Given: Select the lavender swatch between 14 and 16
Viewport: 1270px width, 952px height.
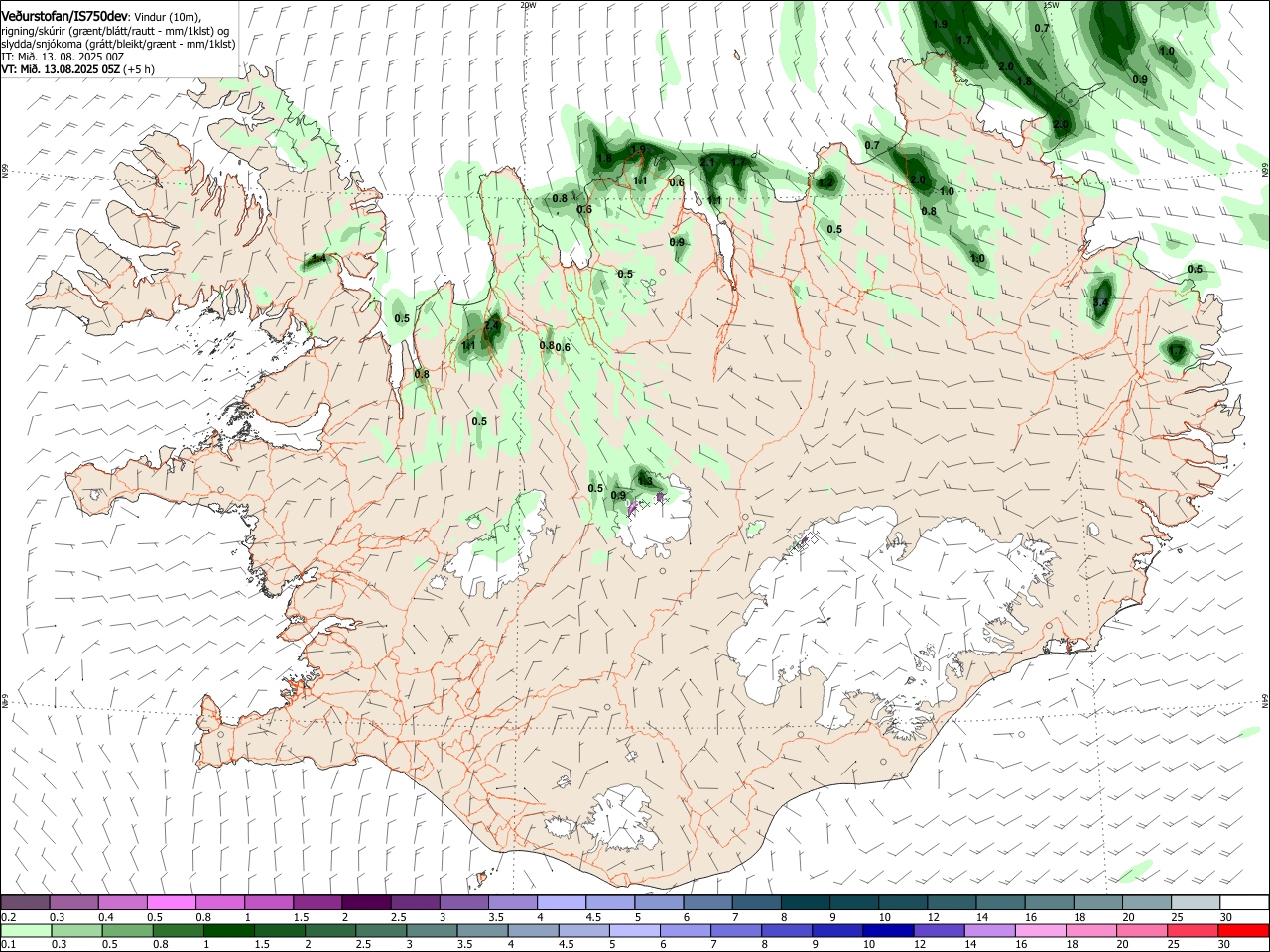Looking at the screenshot, I should coord(989,930).
